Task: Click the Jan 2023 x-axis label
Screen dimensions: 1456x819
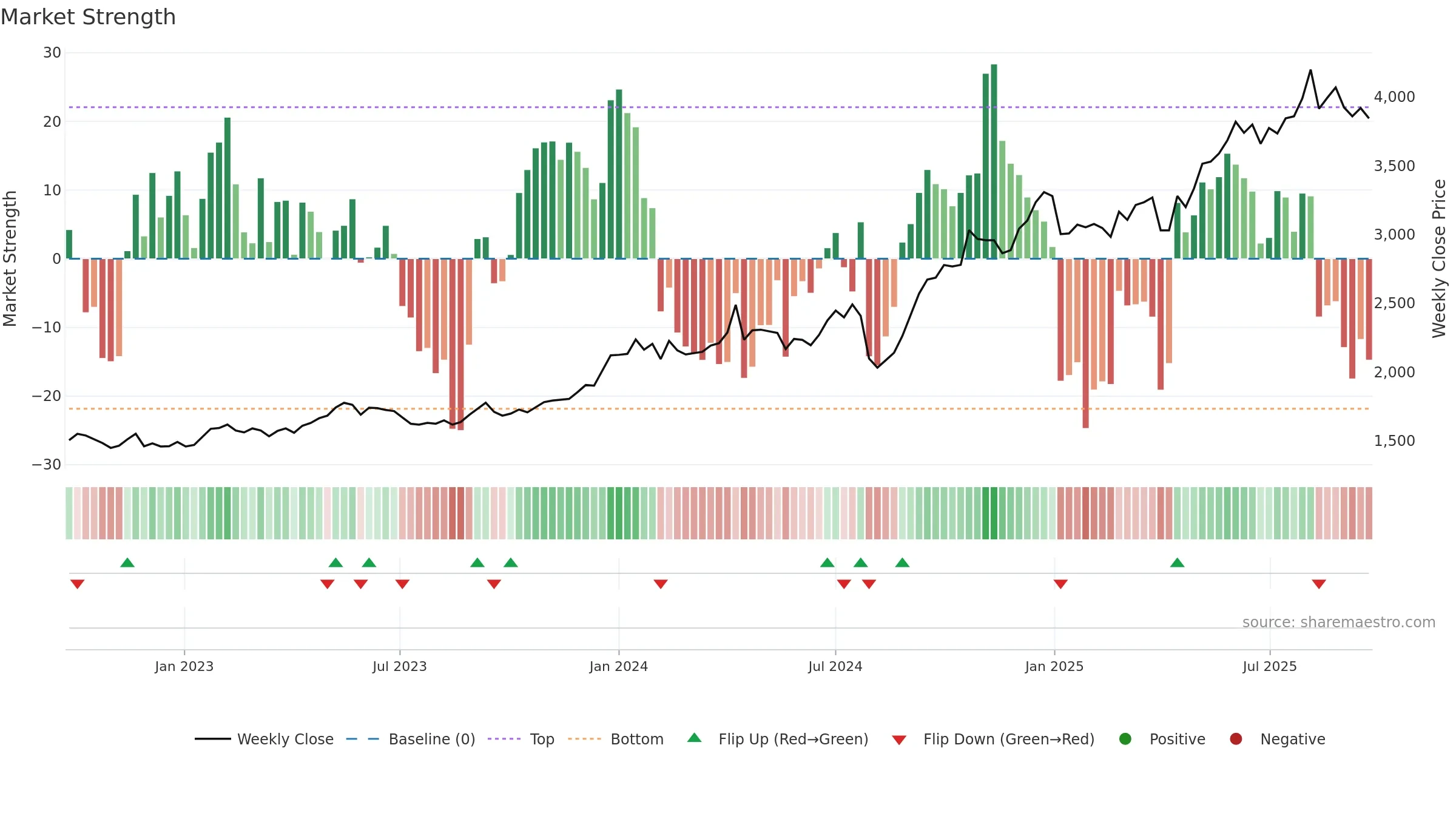Action: click(184, 666)
